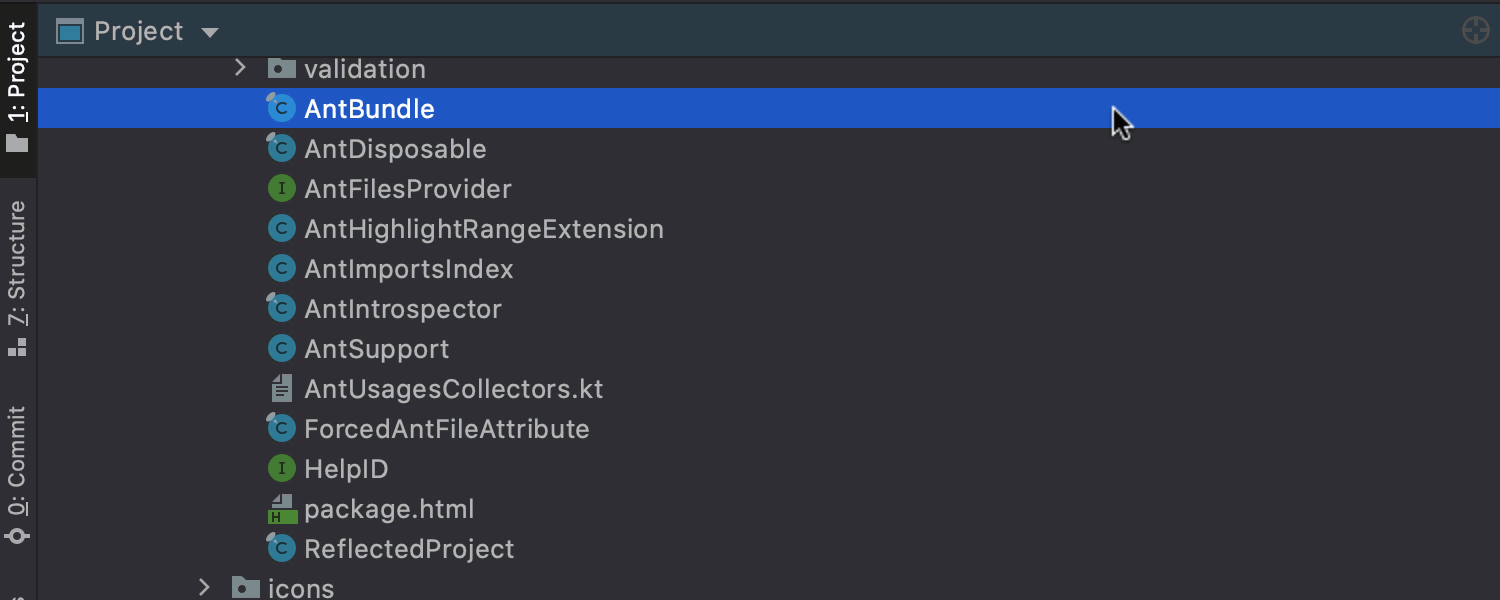Select the ReflectedProject file
Screen dimensions: 1500x600
[410, 548]
